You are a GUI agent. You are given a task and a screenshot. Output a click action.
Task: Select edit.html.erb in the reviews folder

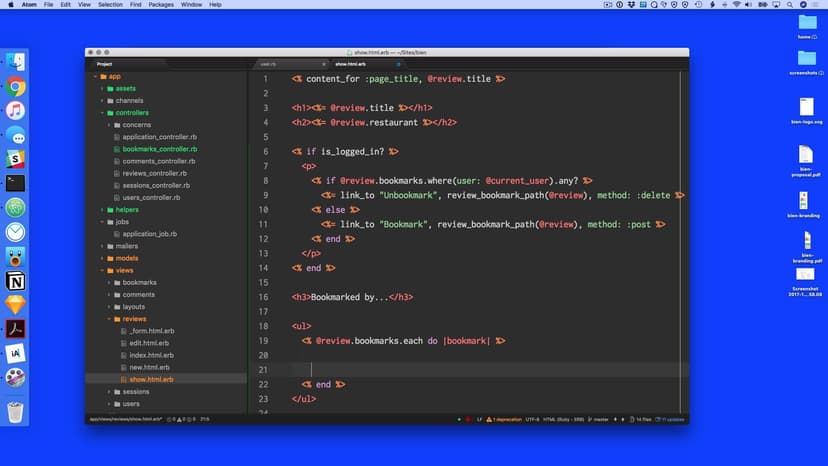coord(150,343)
